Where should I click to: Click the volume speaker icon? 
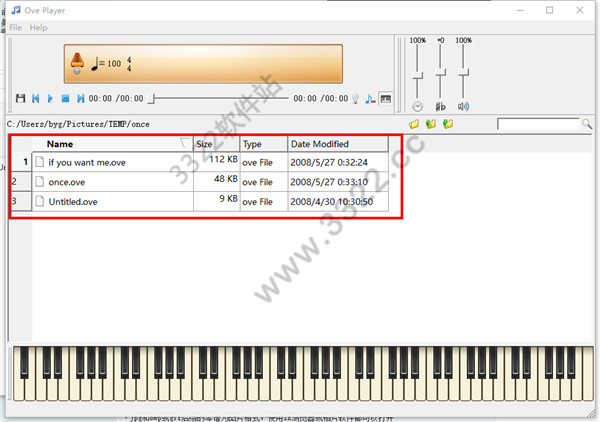coord(463,106)
